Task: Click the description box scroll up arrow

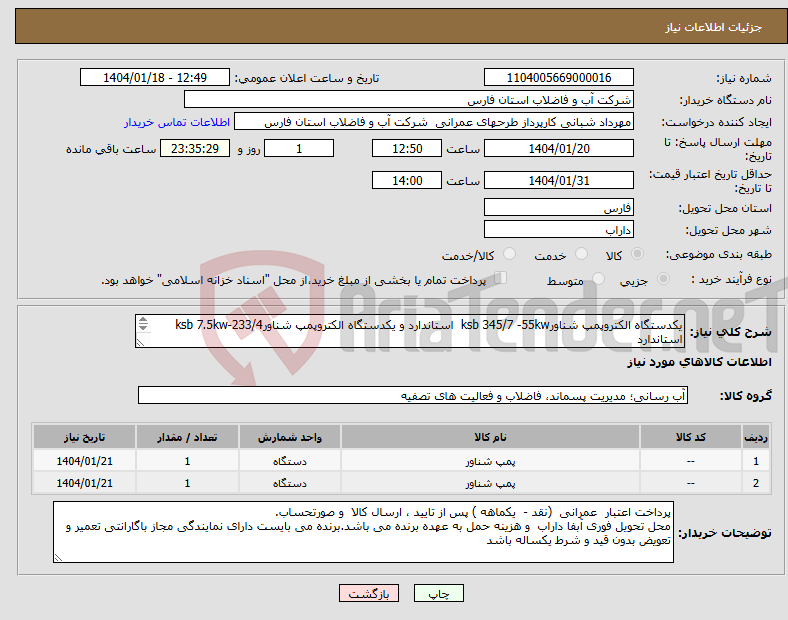Action: tap(143, 320)
